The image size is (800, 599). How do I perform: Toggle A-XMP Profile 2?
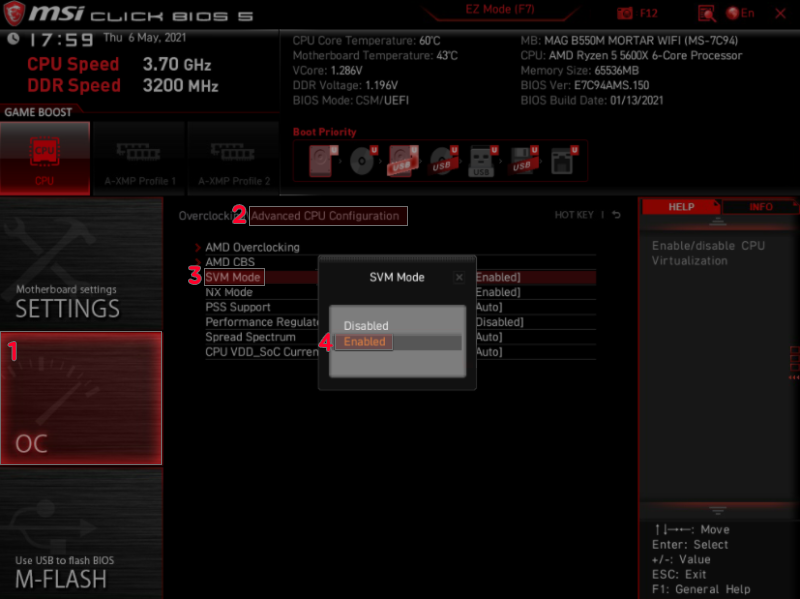click(234, 159)
